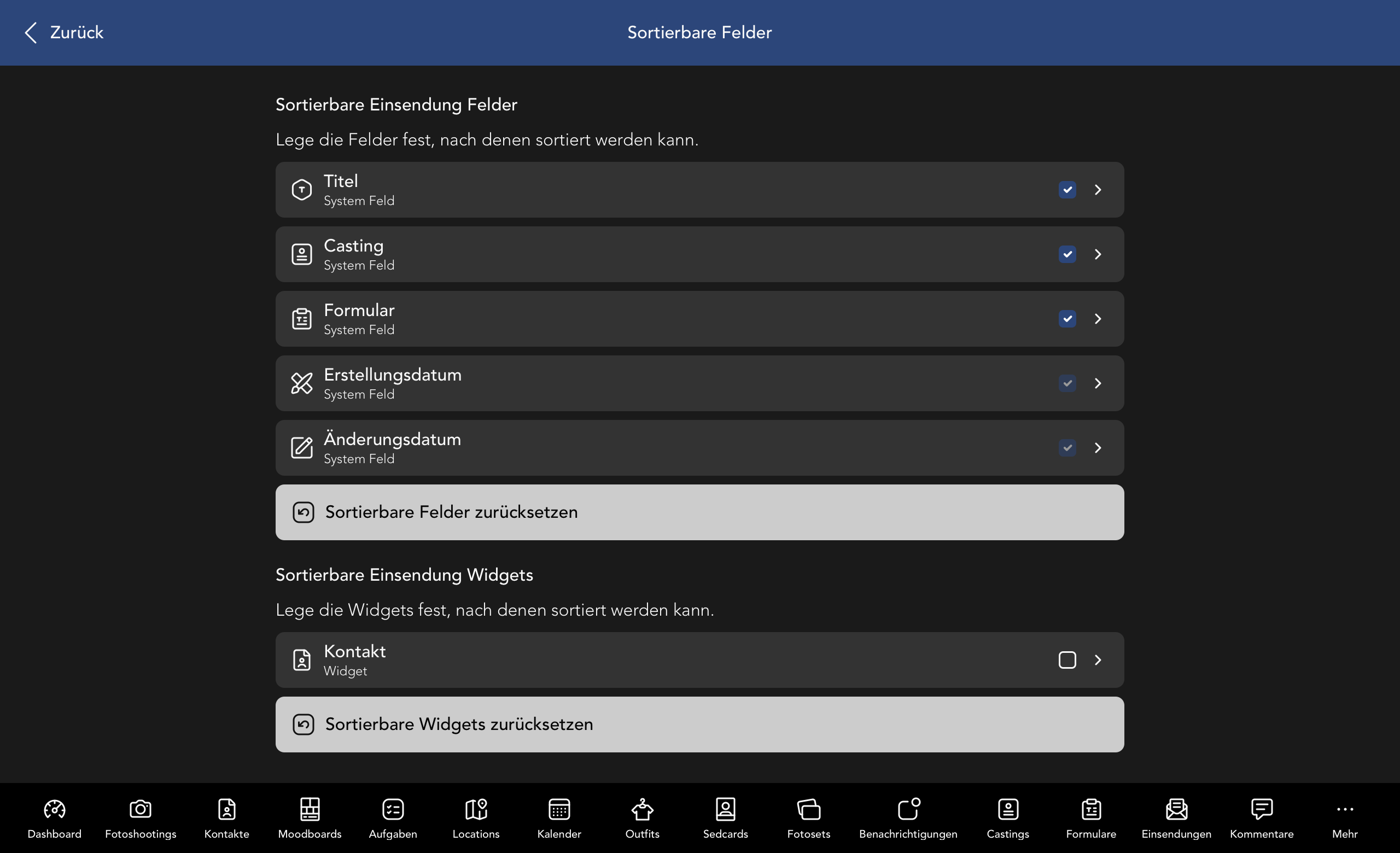Click Sortierbare Einsendung Felder heading
This screenshot has width=1400, height=853.
(x=396, y=105)
